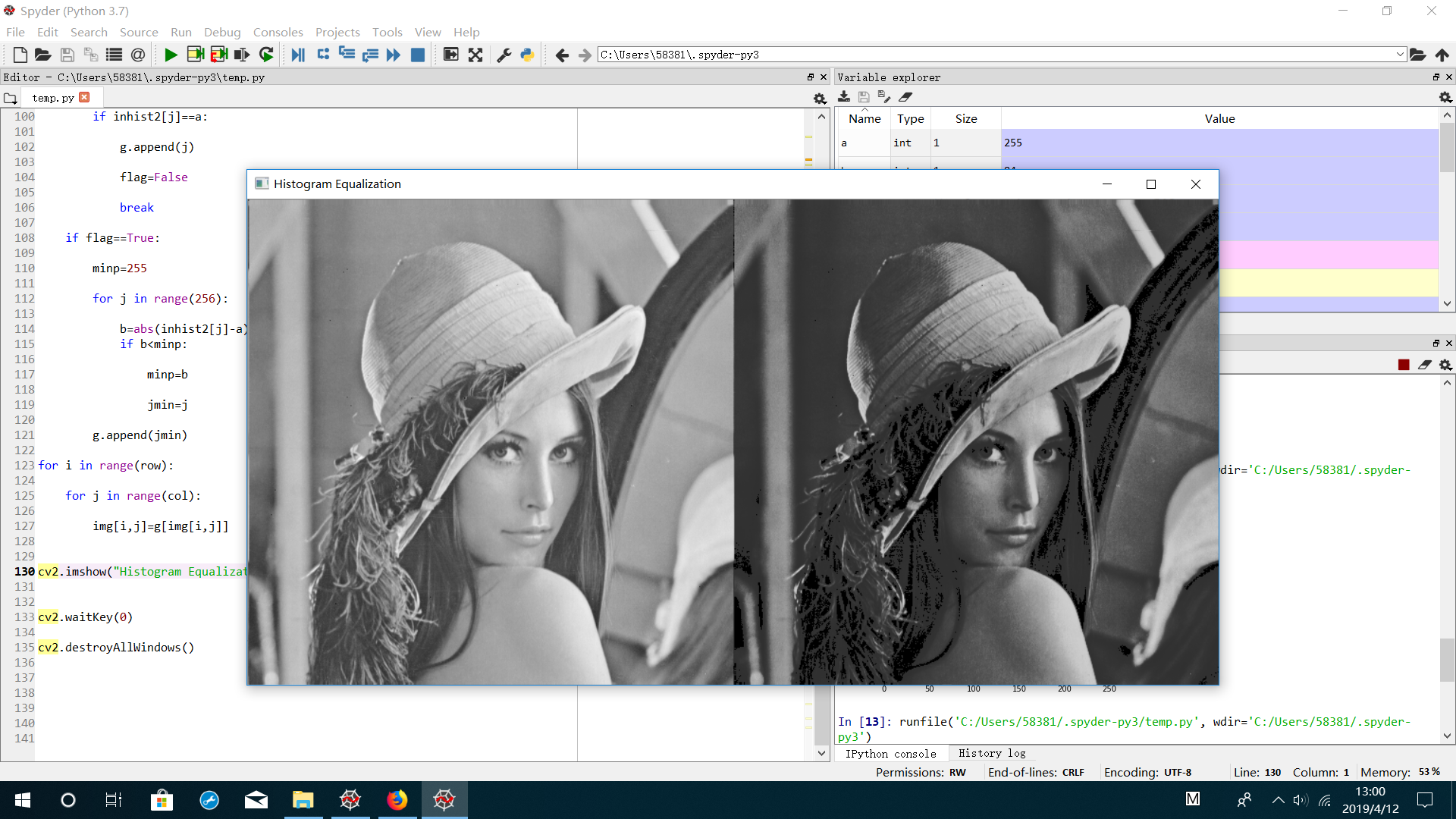Expand the working directory path dropdown

1400,55
